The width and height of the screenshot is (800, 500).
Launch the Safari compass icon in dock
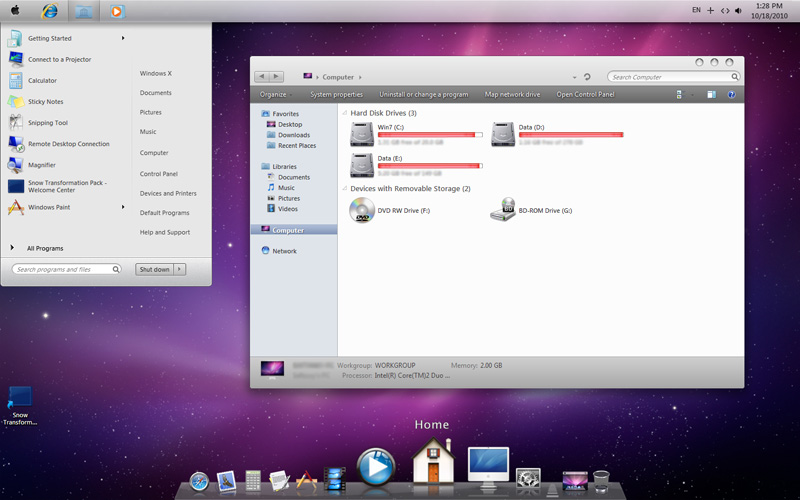pos(199,481)
